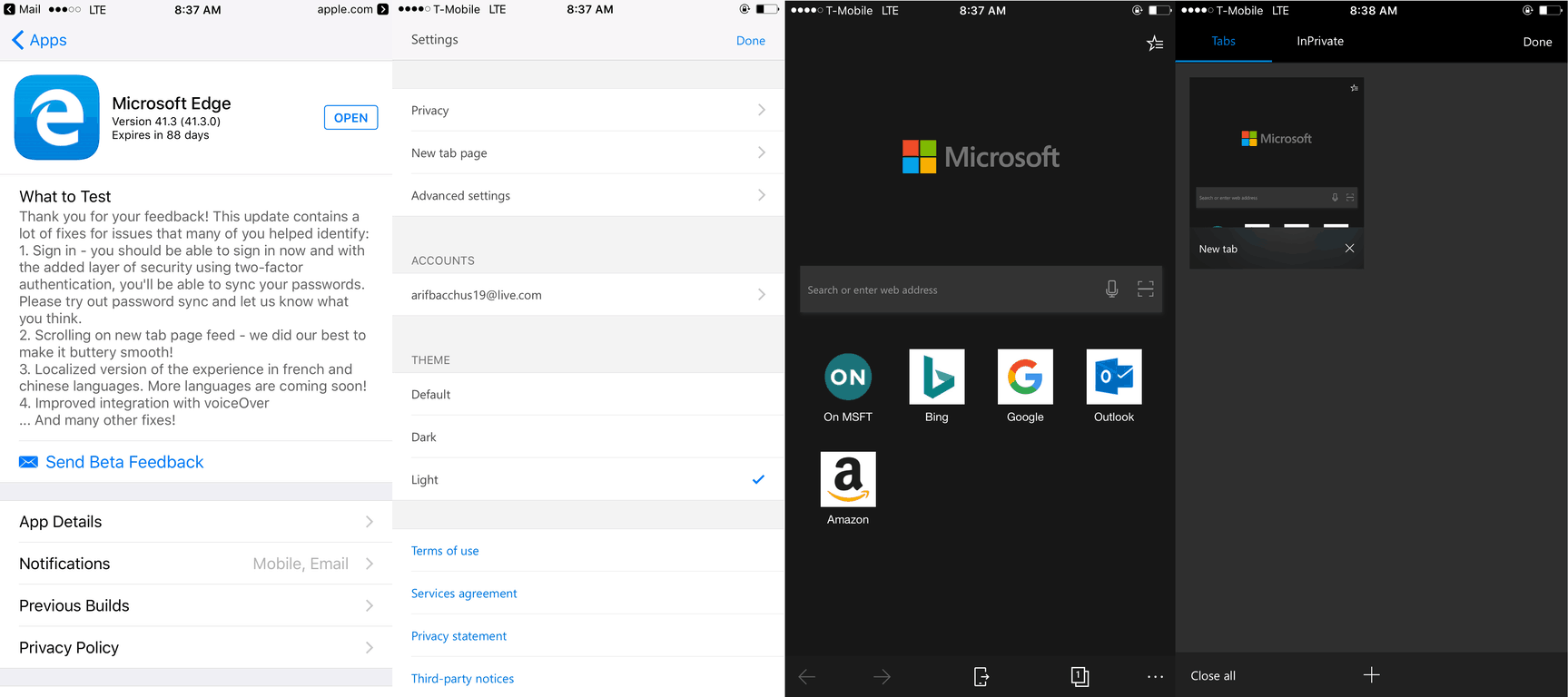1568x697 pixels.
Task: Open the On MSFT shortcut tile
Action: [x=848, y=387]
